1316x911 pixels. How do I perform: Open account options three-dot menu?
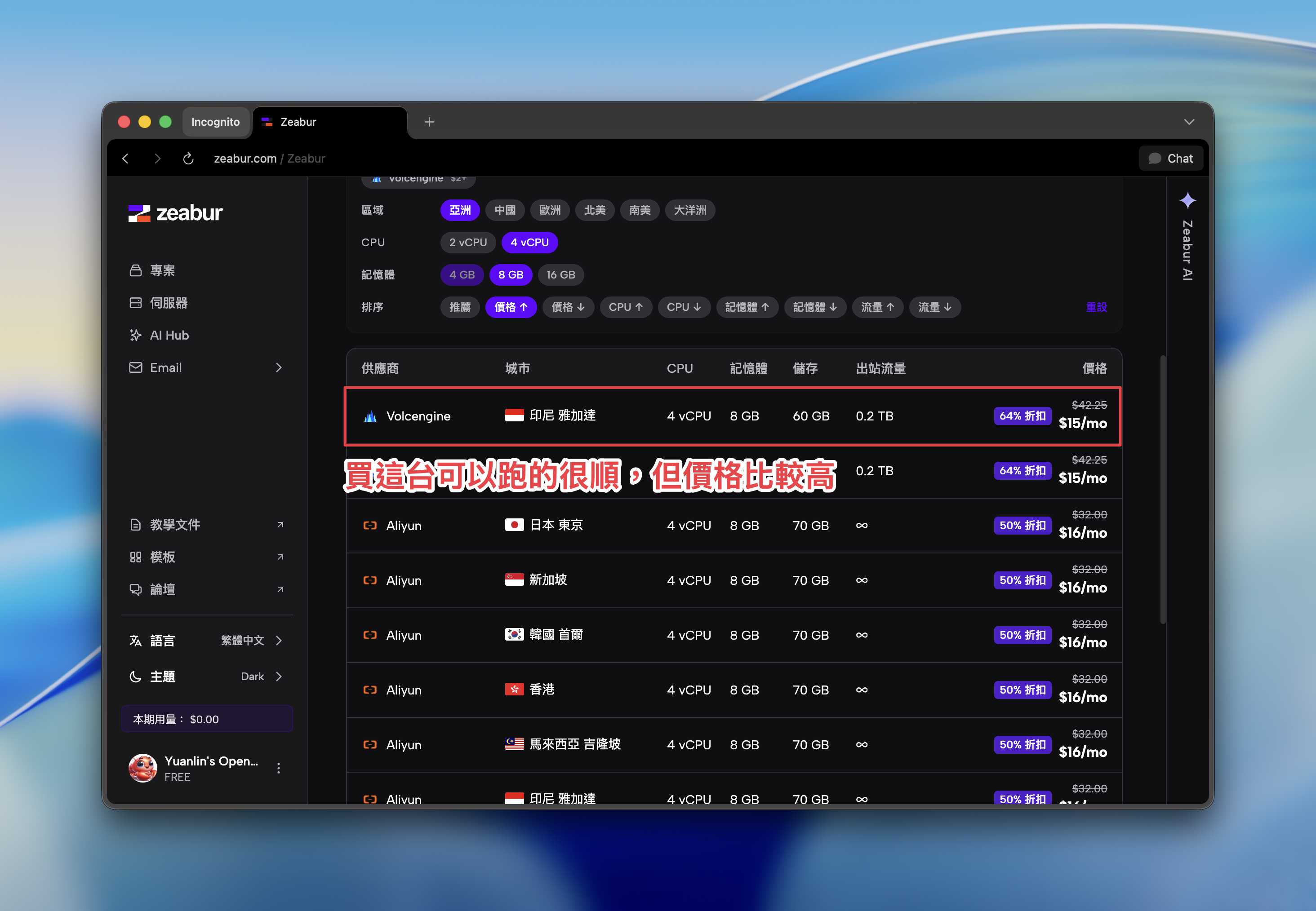(x=279, y=768)
